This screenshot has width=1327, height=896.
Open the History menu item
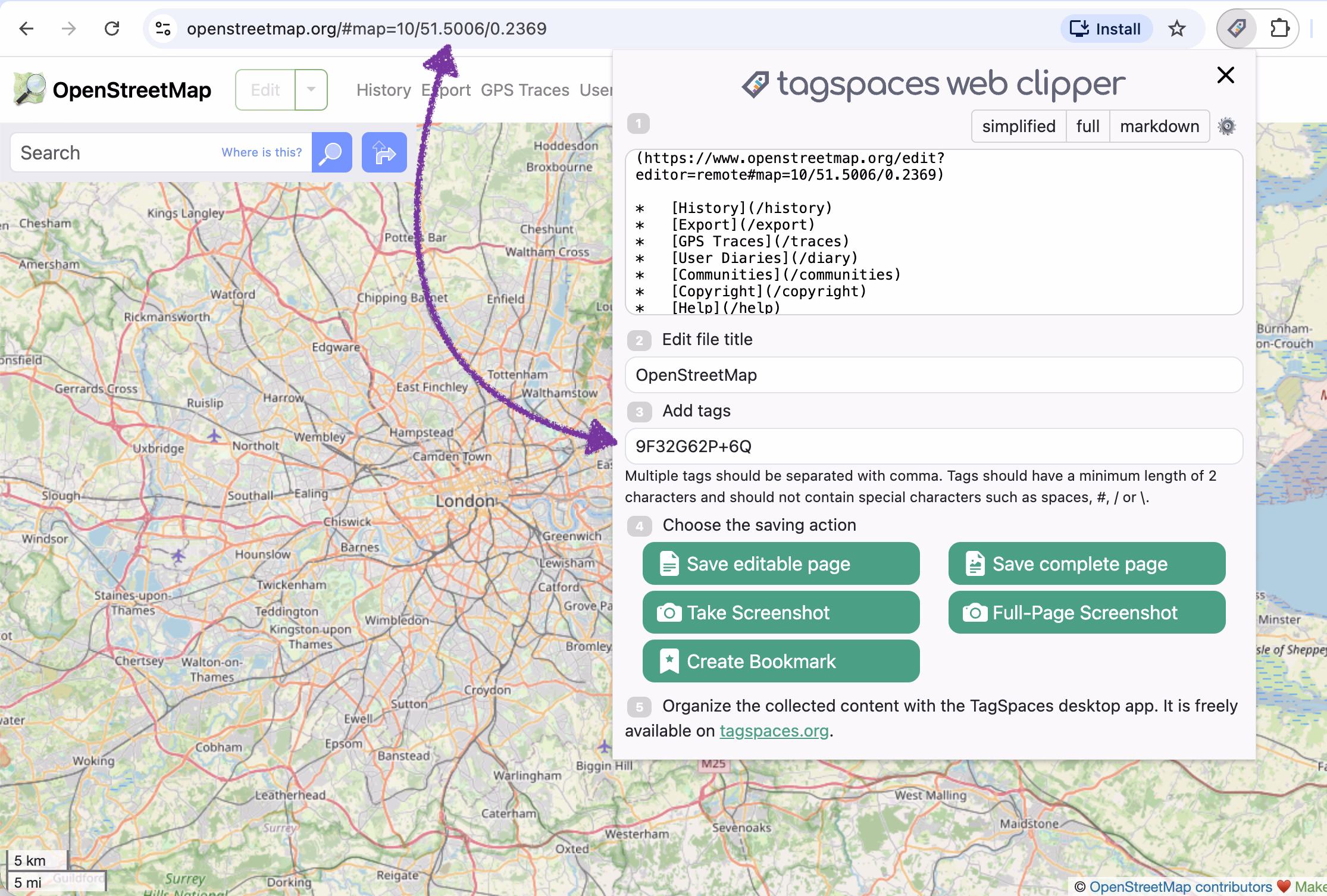pos(384,90)
